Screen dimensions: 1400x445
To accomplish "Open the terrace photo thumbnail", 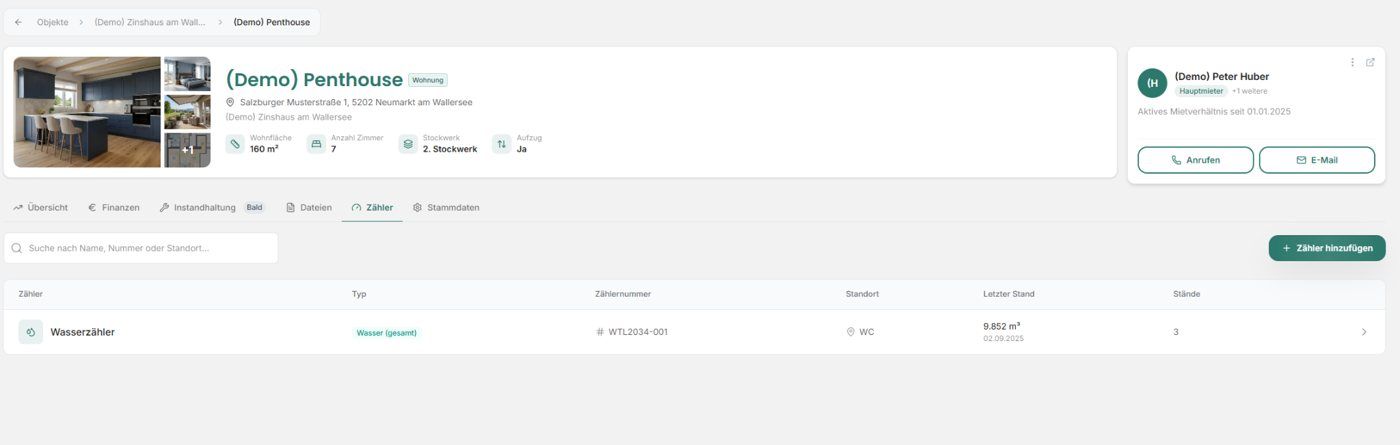I will [187, 112].
